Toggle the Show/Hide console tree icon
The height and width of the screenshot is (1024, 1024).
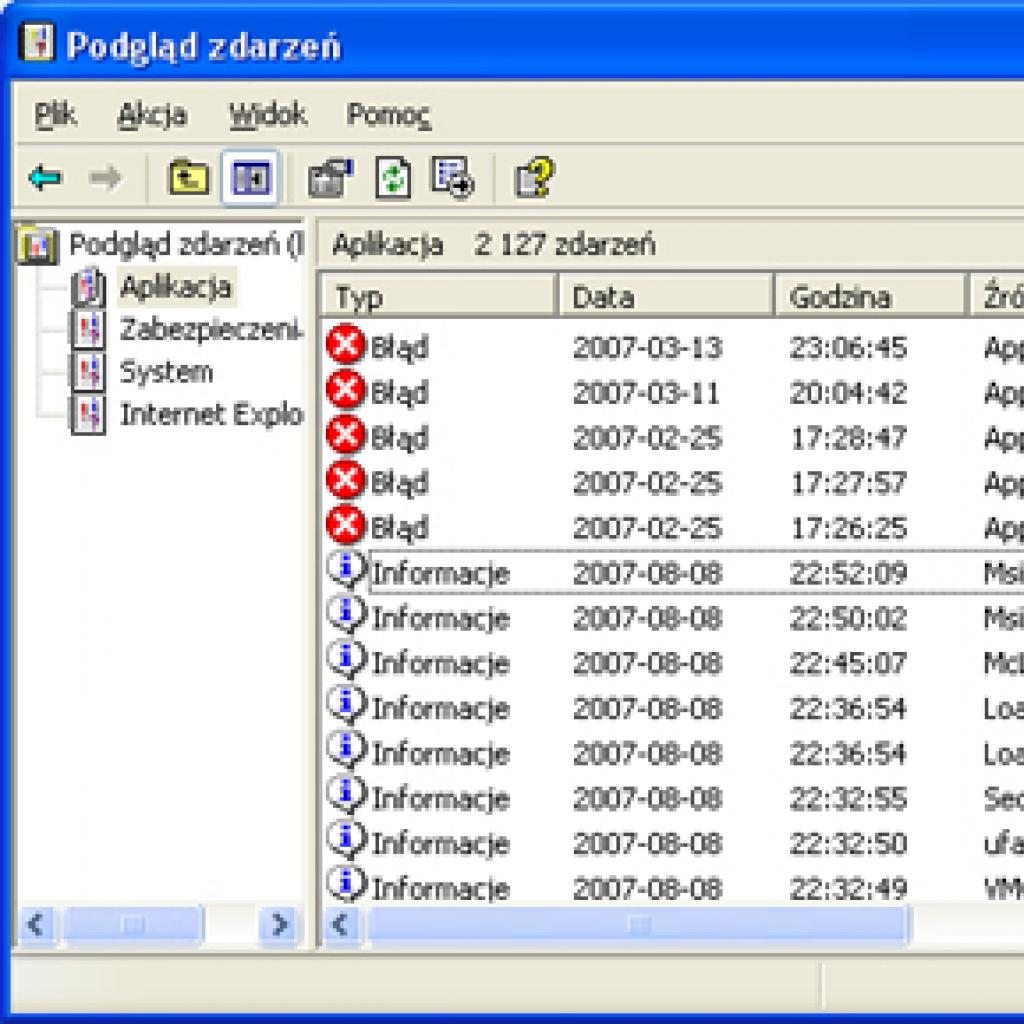coord(250,179)
